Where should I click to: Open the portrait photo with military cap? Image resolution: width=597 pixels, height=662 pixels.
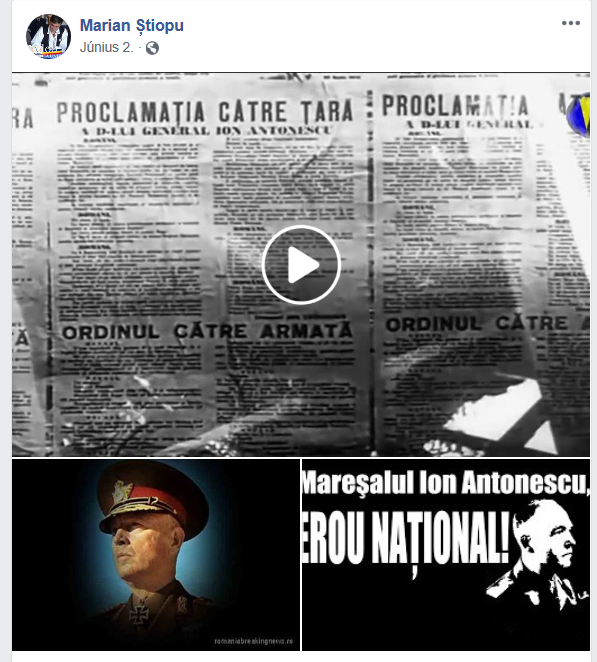[156, 554]
